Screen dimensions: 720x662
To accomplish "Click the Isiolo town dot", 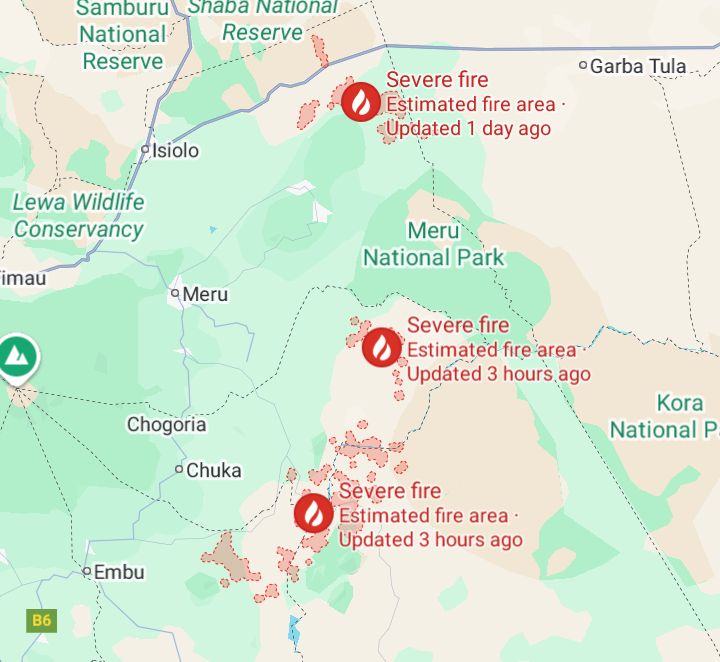I will (145, 149).
